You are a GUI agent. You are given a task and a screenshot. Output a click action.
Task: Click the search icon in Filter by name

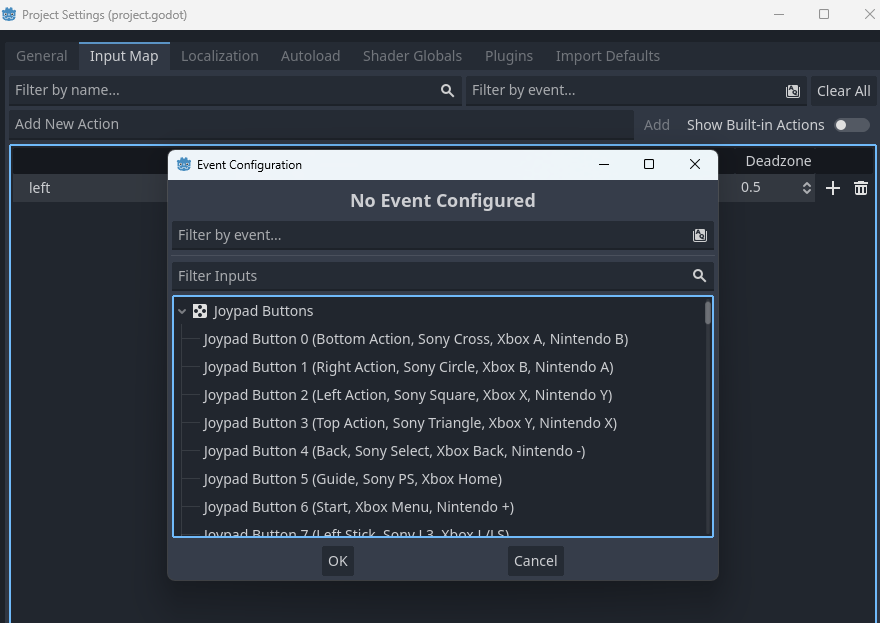point(447,90)
